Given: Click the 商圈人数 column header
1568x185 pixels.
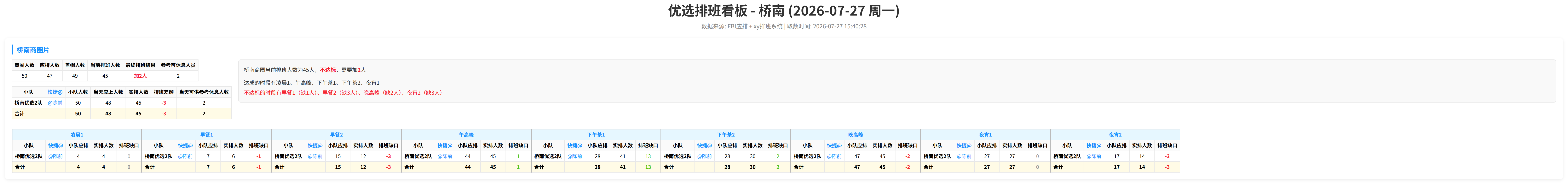Looking at the screenshot, I should click(x=24, y=65).
